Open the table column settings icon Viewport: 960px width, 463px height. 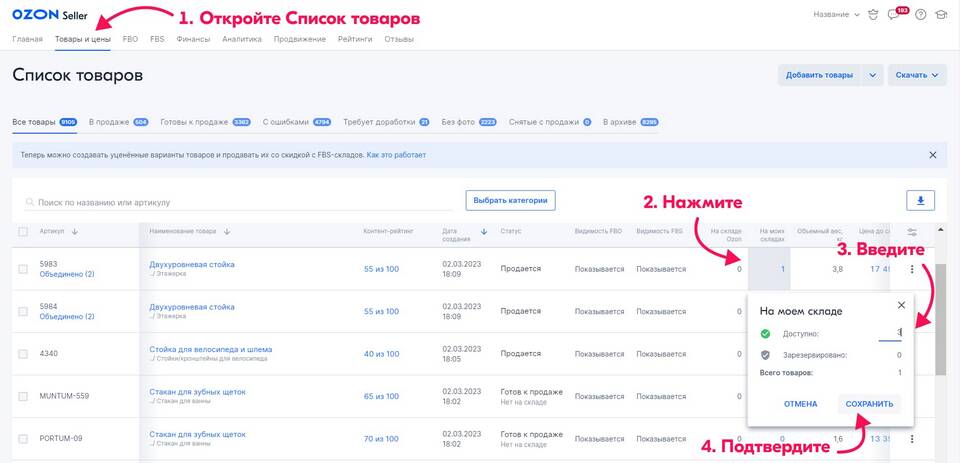[912, 232]
